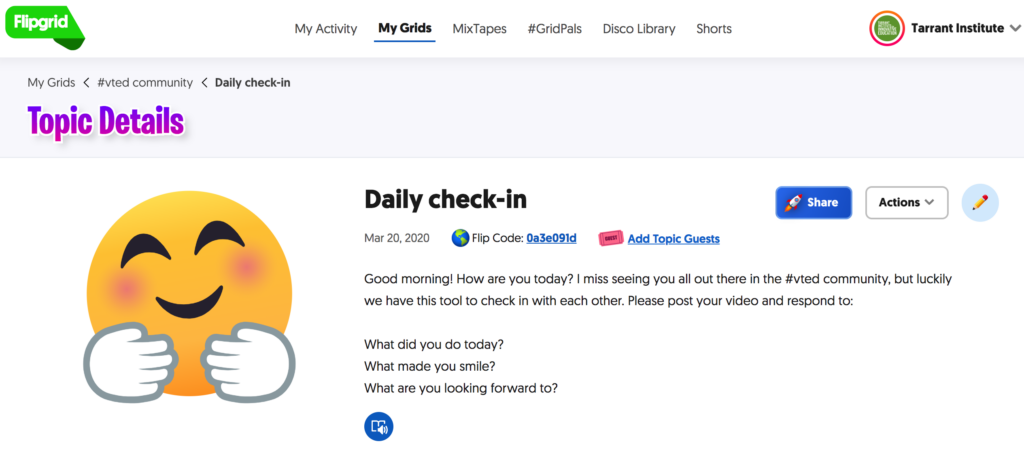Open the pencil edit topic icon
This screenshot has width=1024, height=450.
(980, 202)
